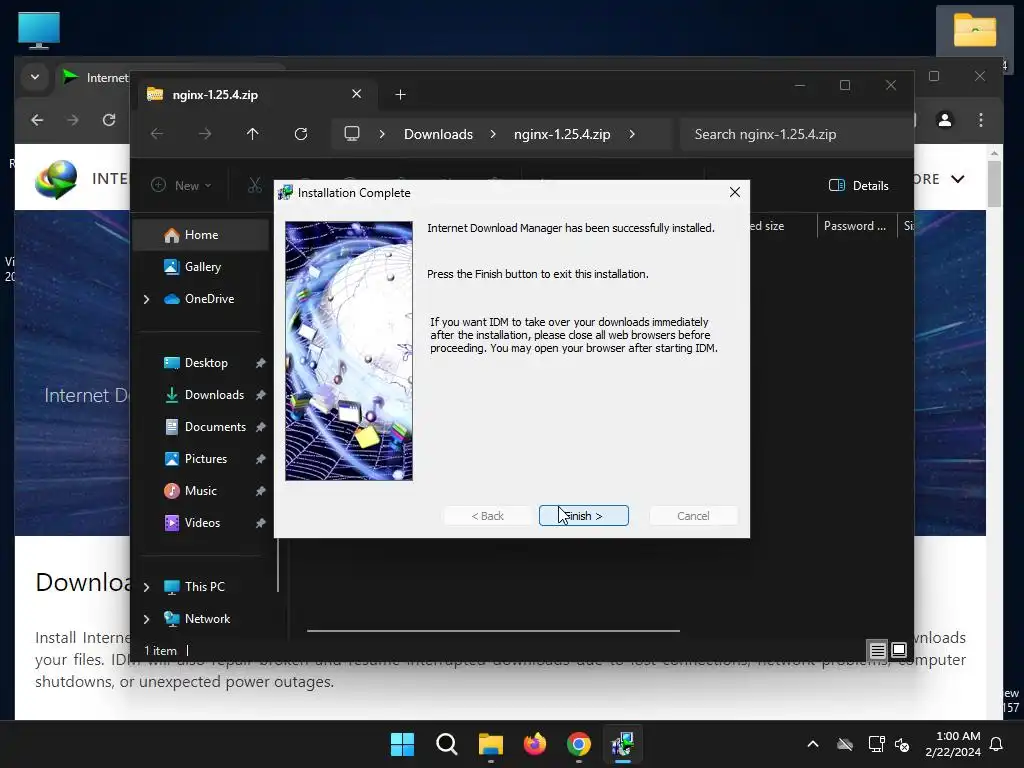Expand the Network tree node
This screenshot has height=768, width=1024.
coord(146,619)
